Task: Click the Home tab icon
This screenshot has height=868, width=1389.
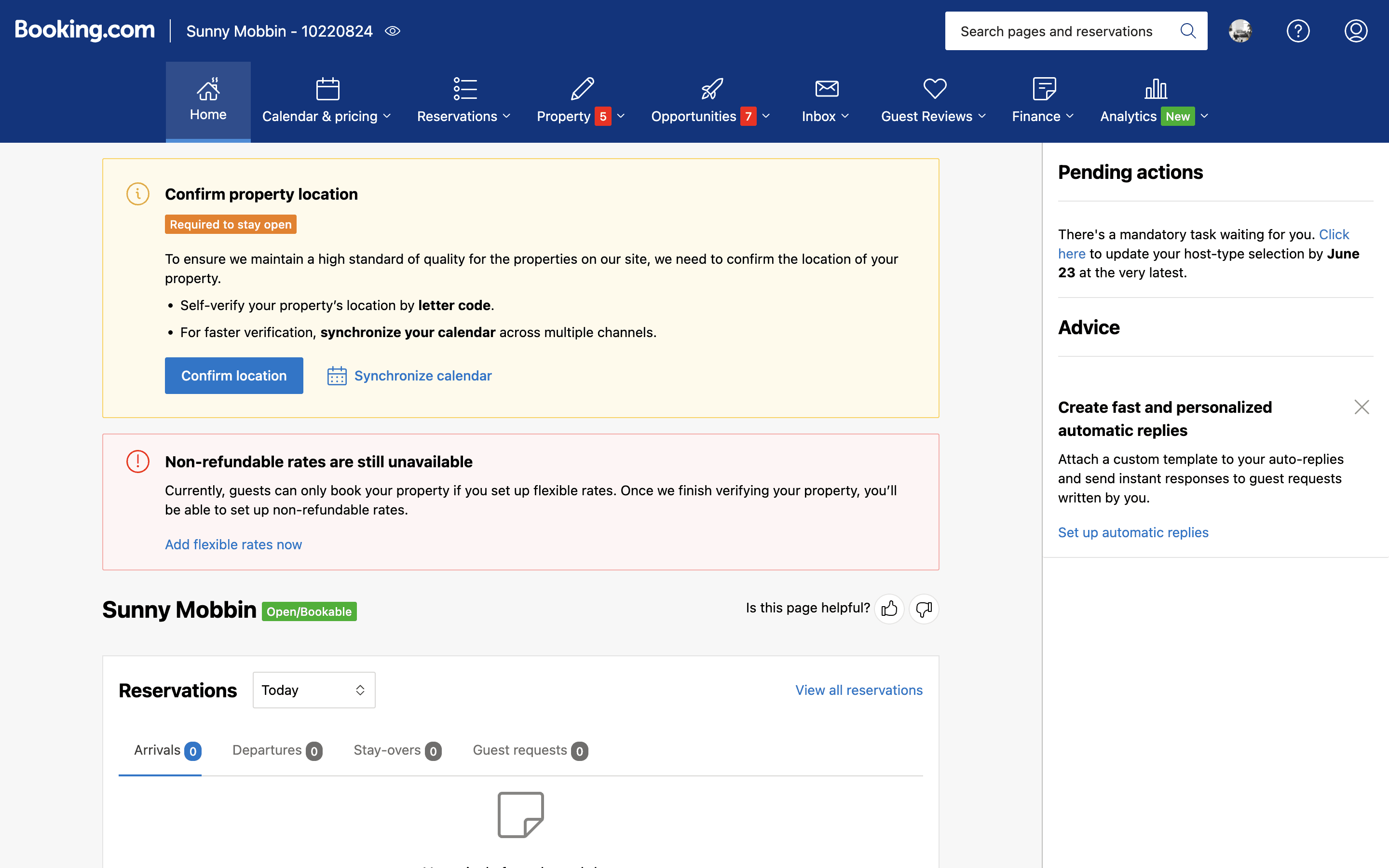Action: click(208, 90)
